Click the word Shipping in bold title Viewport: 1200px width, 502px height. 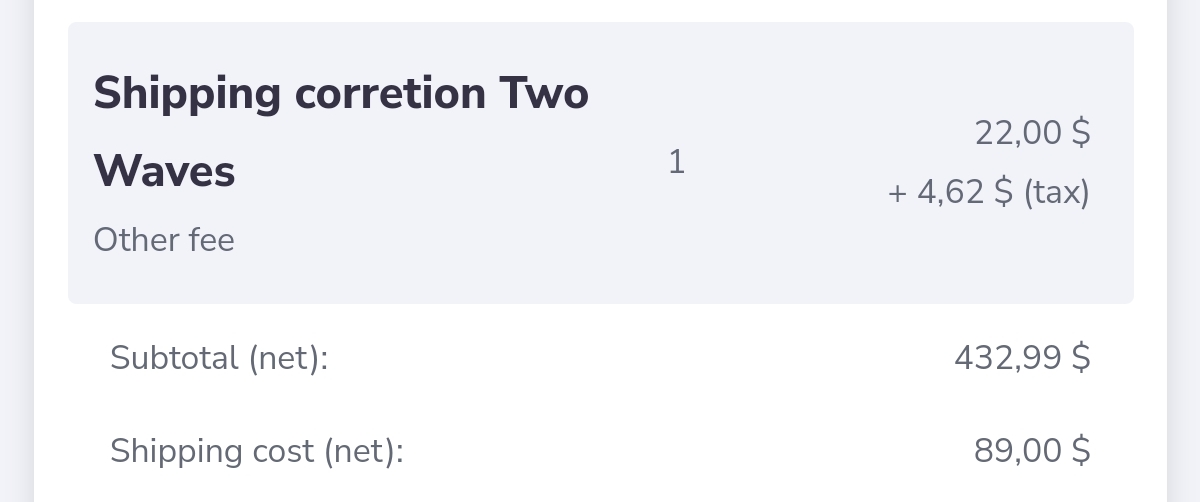click(x=188, y=96)
